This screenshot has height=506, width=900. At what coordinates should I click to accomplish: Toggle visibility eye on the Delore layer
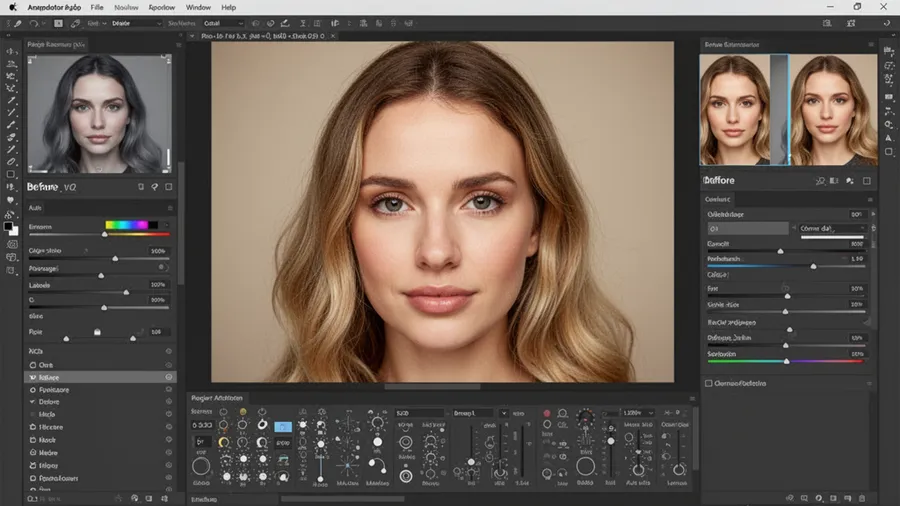click(x=169, y=402)
